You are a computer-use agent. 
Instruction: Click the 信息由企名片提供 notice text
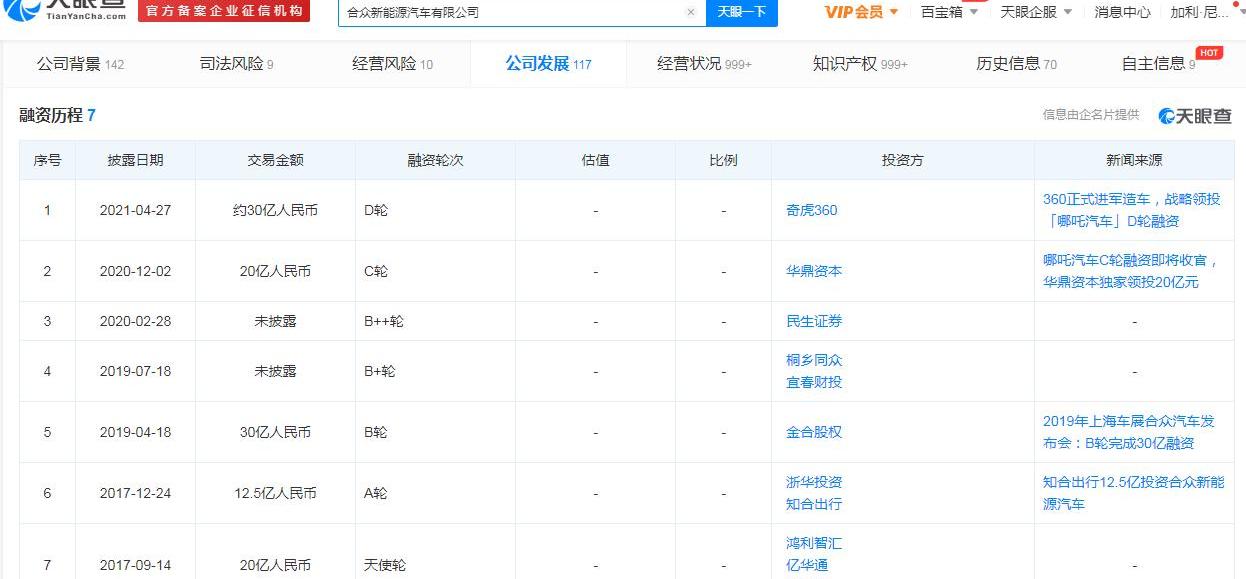pyautogui.click(x=1090, y=115)
